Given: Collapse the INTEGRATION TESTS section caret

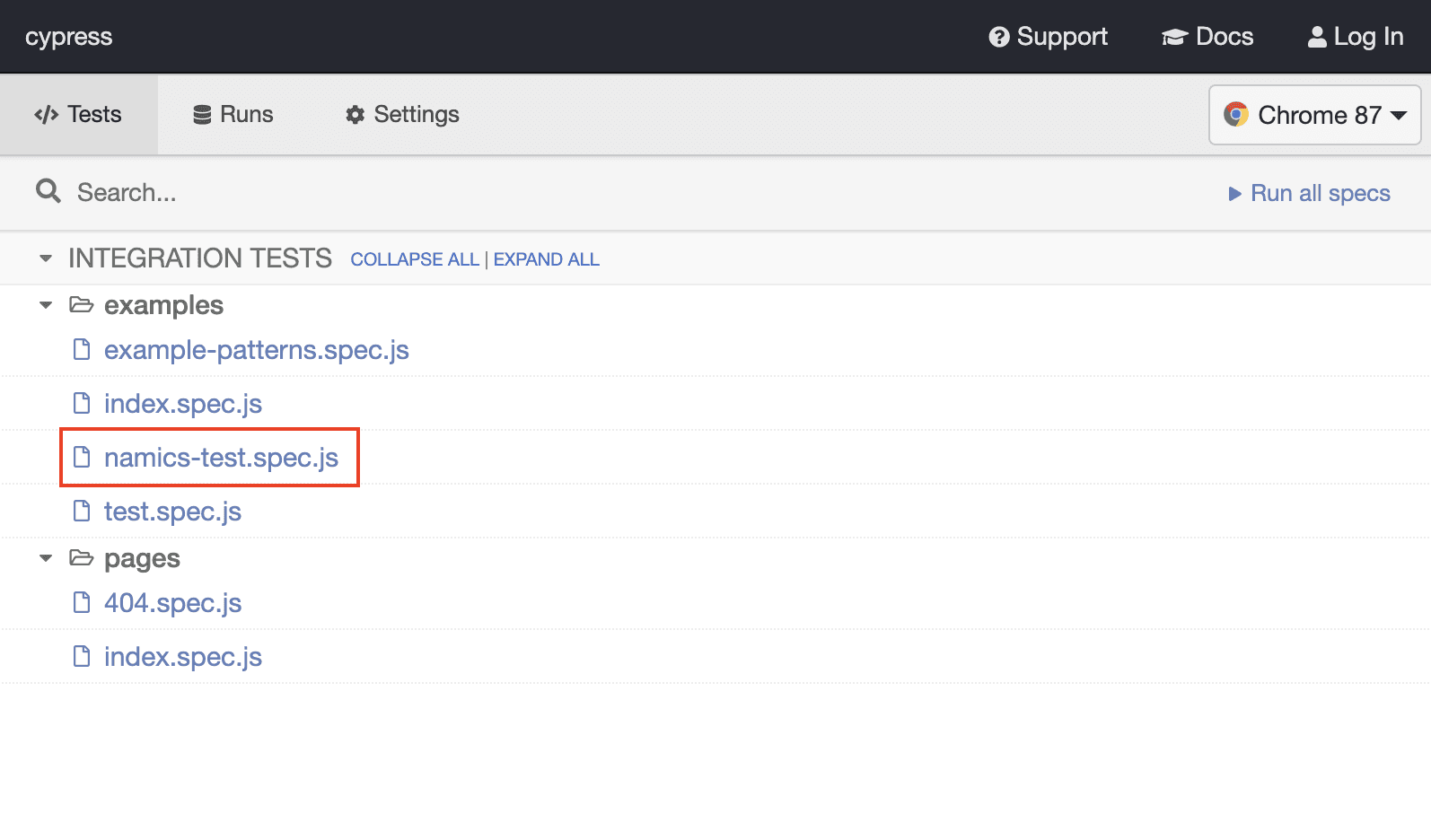Looking at the screenshot, I should coord(46,258).
